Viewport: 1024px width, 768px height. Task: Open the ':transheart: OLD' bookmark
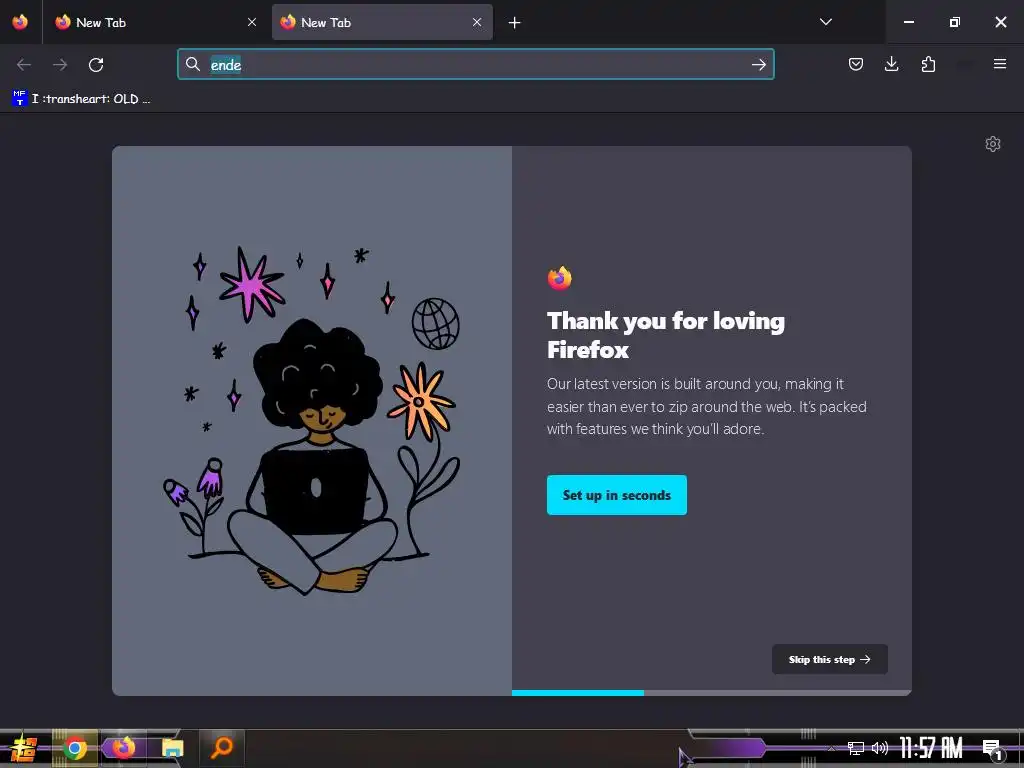click(81, 99)
